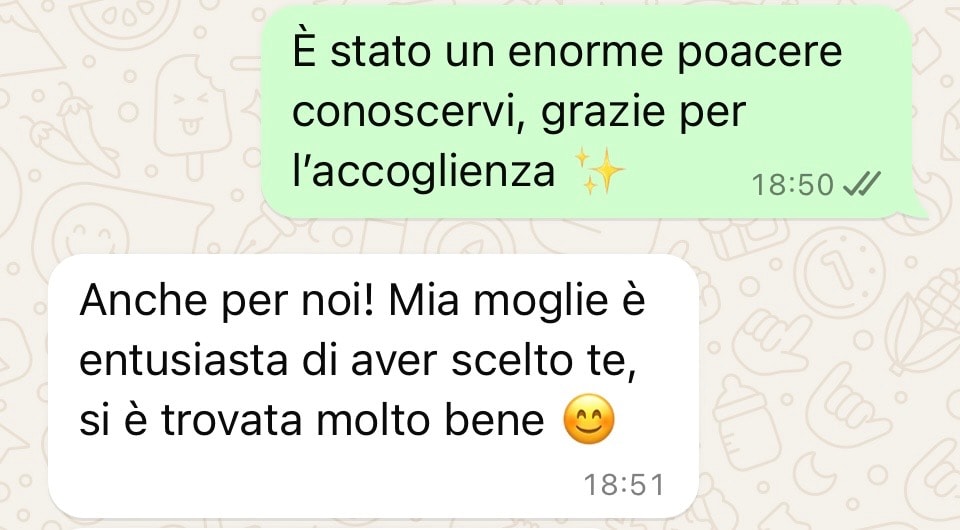
Task: Select the white received message bubble
Action: (373, 386)
